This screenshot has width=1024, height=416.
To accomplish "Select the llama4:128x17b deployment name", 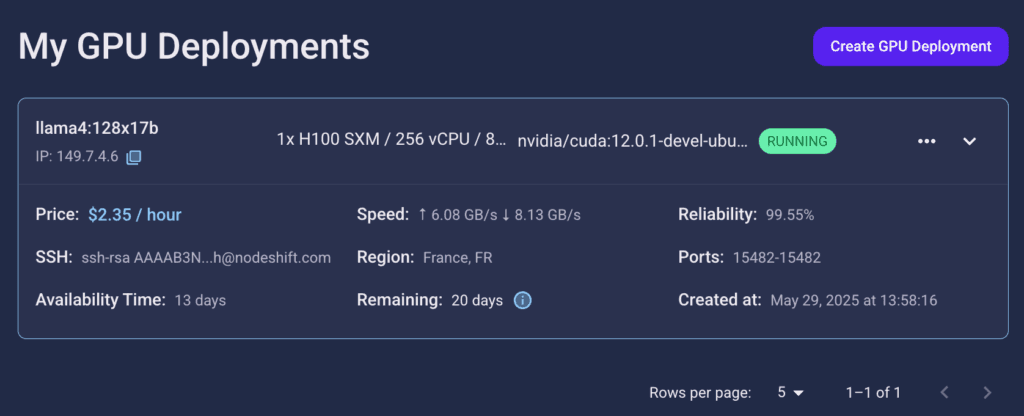I will (x=97, y=129).
